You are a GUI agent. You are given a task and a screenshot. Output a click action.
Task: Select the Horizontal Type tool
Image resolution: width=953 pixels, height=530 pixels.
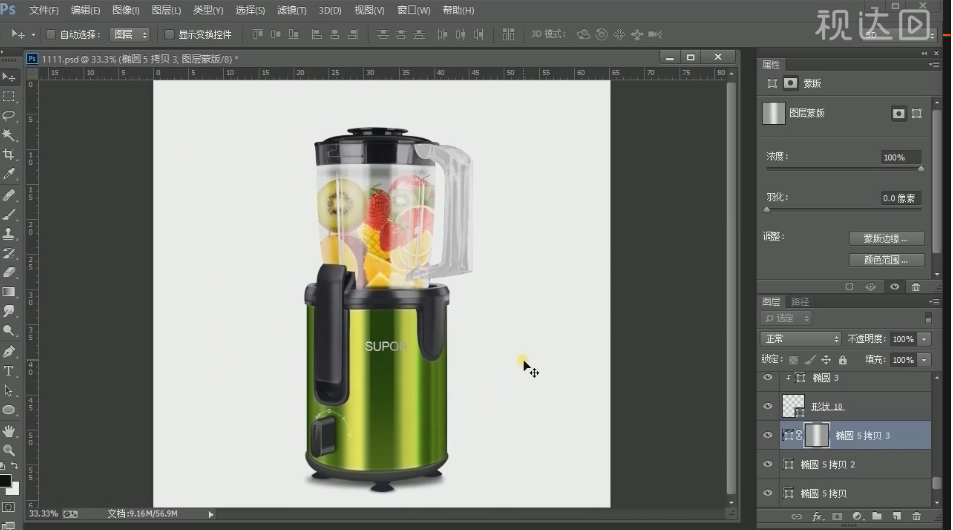9,371
